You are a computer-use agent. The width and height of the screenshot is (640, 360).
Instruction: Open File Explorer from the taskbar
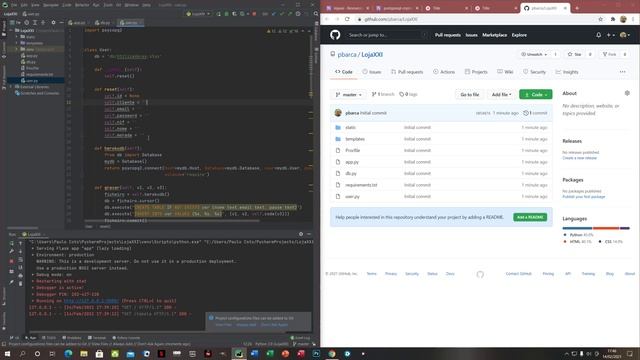[84, 354]
